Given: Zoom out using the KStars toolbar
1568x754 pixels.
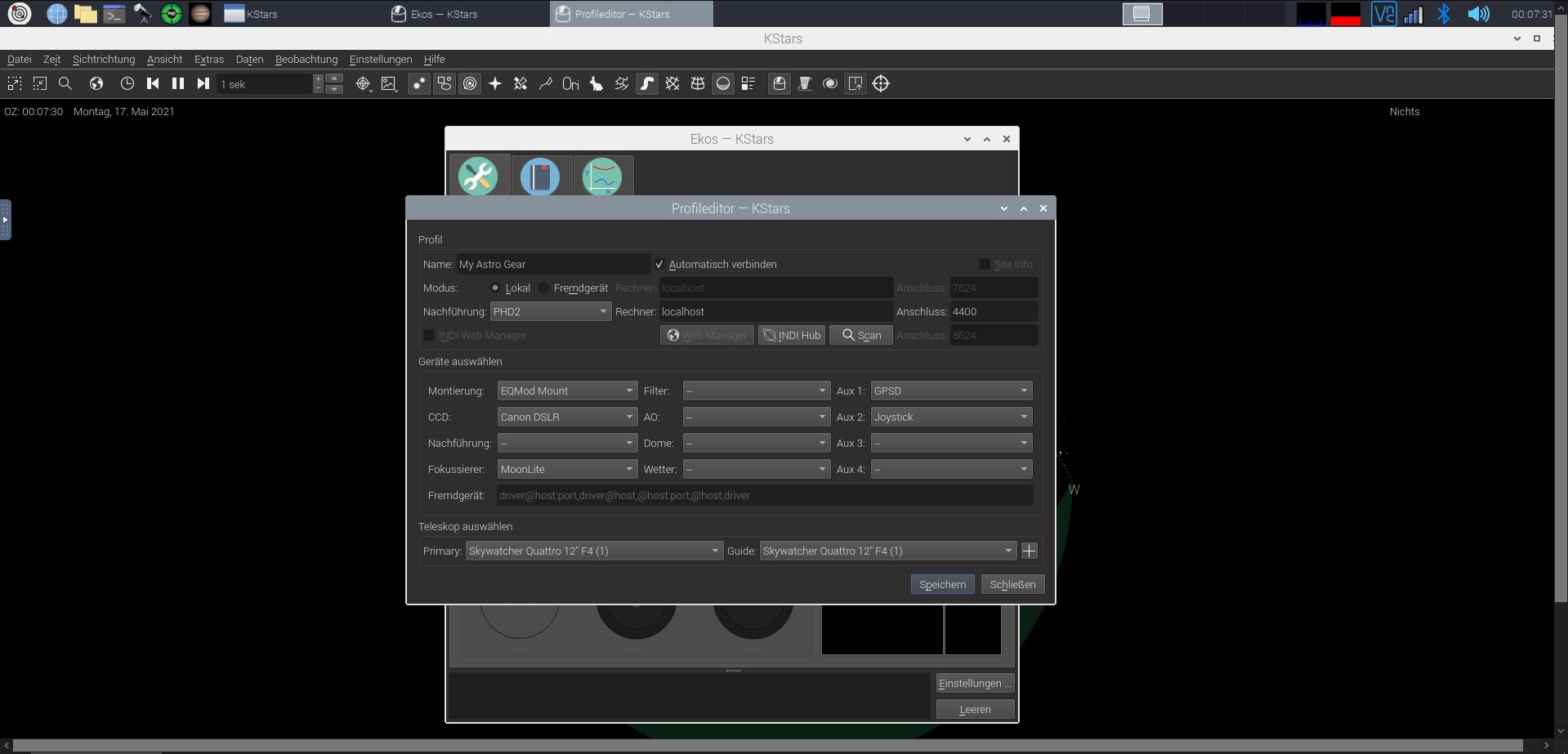Looking at the screenshot, I should tap(40, 83).
